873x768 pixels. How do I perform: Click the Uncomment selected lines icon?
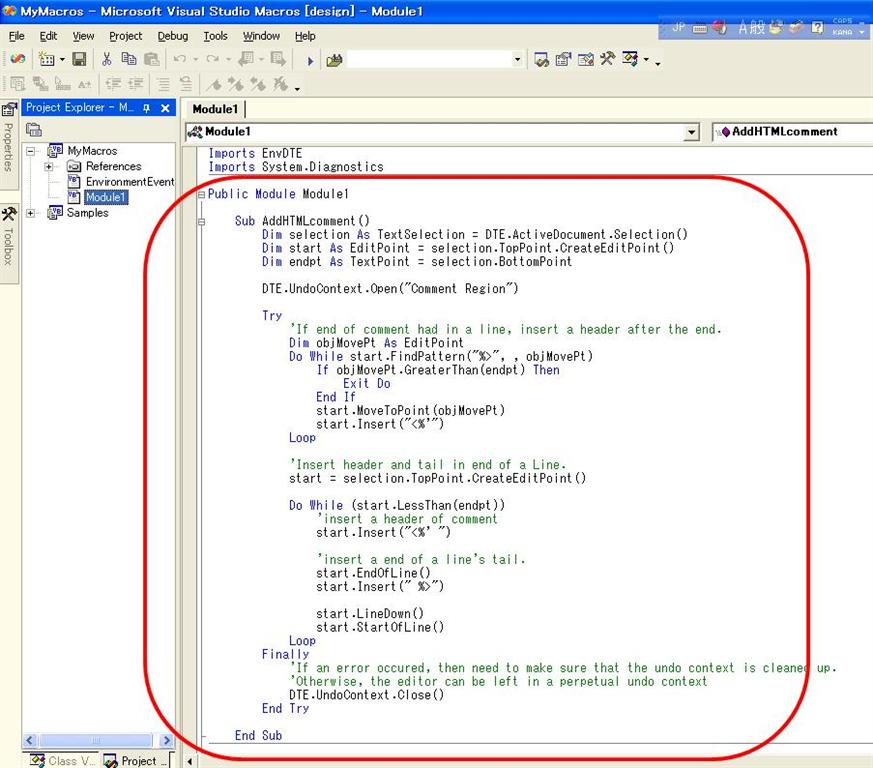[185, 84]
